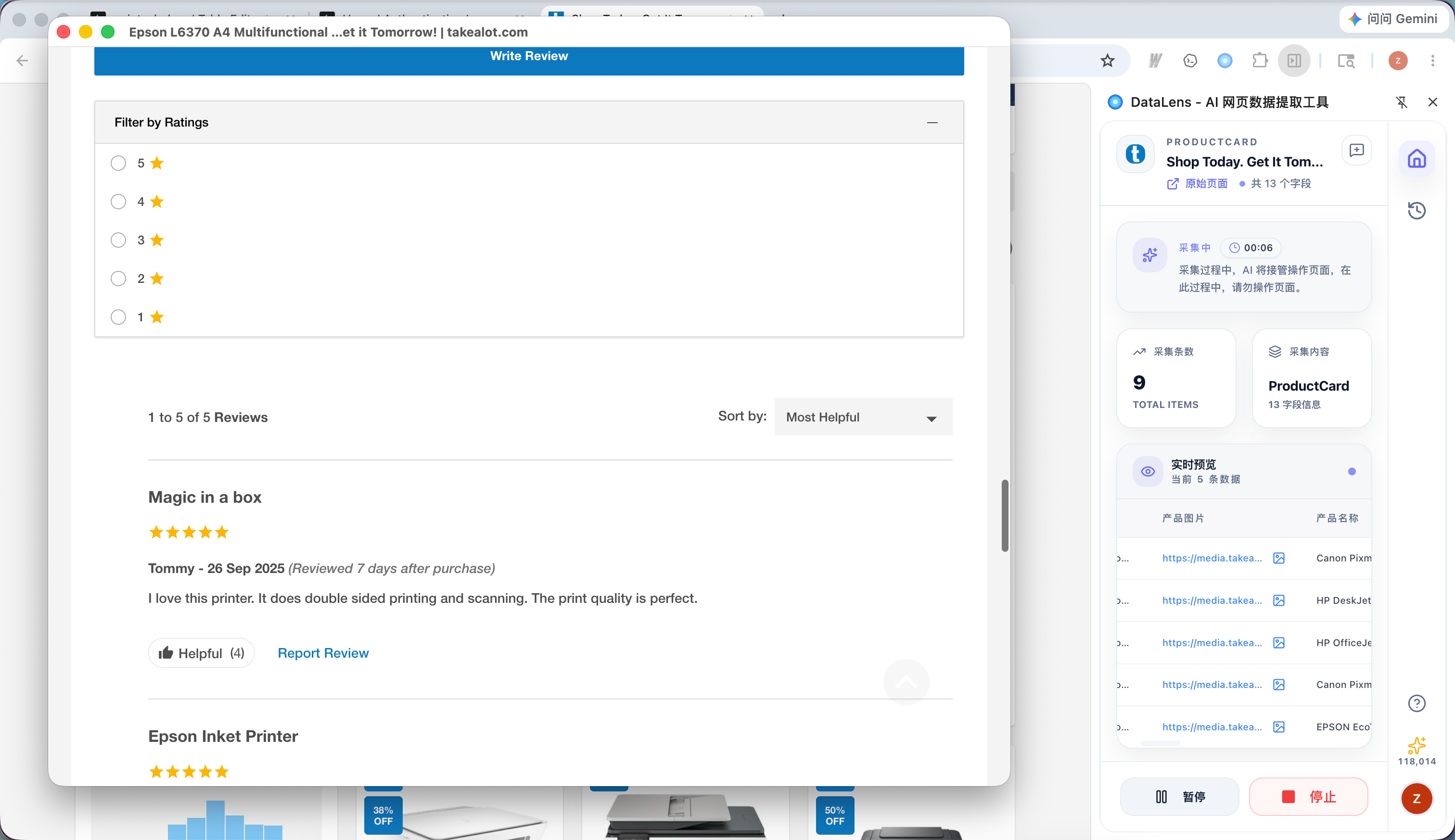The width and height of the screenshot is (1455, 840).
Task: Open the help question mark icon
Action: point(1417,703)
